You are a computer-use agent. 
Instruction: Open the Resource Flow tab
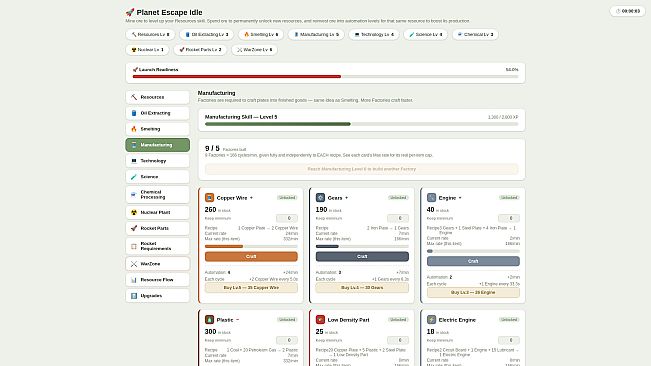(157, 280)
